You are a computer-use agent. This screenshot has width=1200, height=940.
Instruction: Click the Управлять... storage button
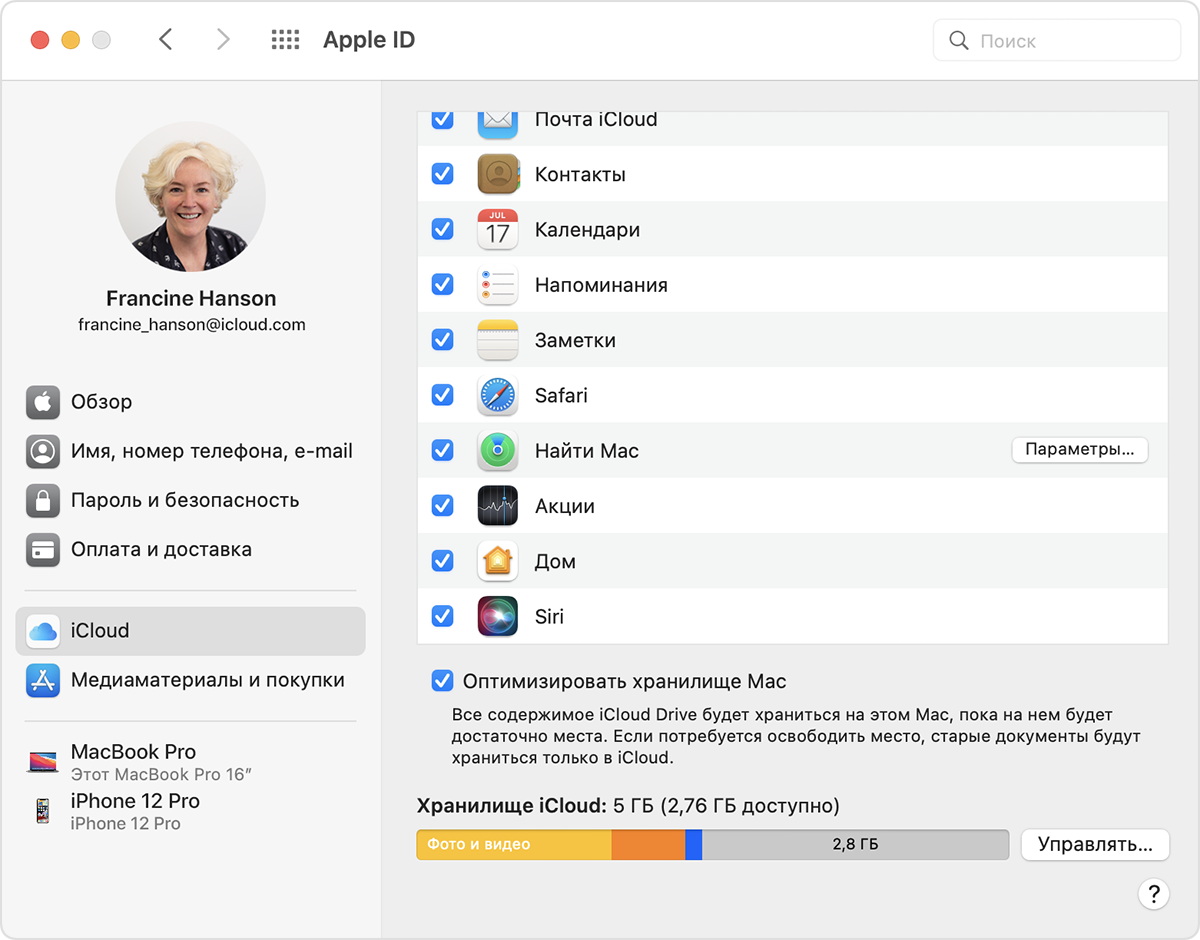pos(1095,844)
